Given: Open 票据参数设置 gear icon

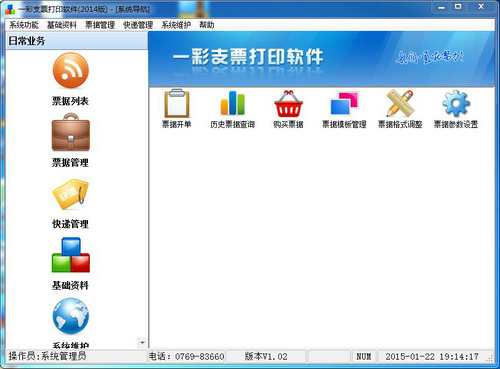Looking at the screenshot, I should pyautogui.click(x=456, y=103).
